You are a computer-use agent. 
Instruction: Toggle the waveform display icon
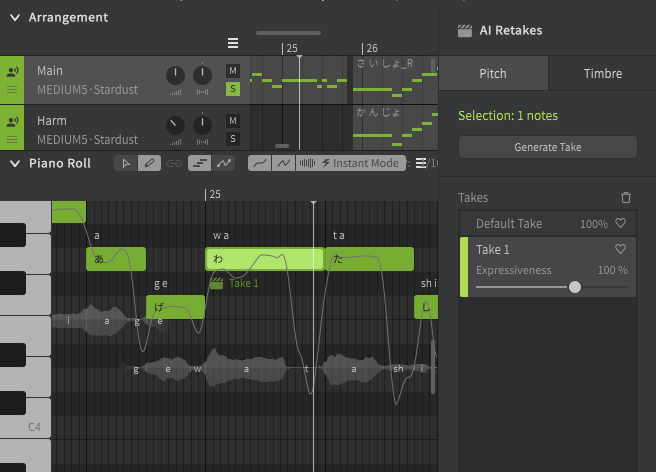pos(308,163)
